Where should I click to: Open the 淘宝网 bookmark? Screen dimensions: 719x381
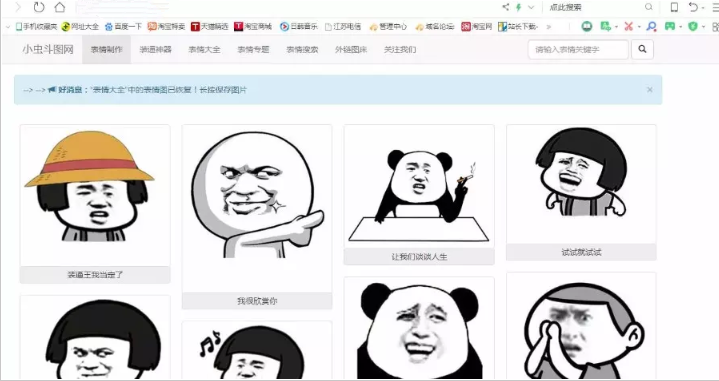[x=476, y=27]
